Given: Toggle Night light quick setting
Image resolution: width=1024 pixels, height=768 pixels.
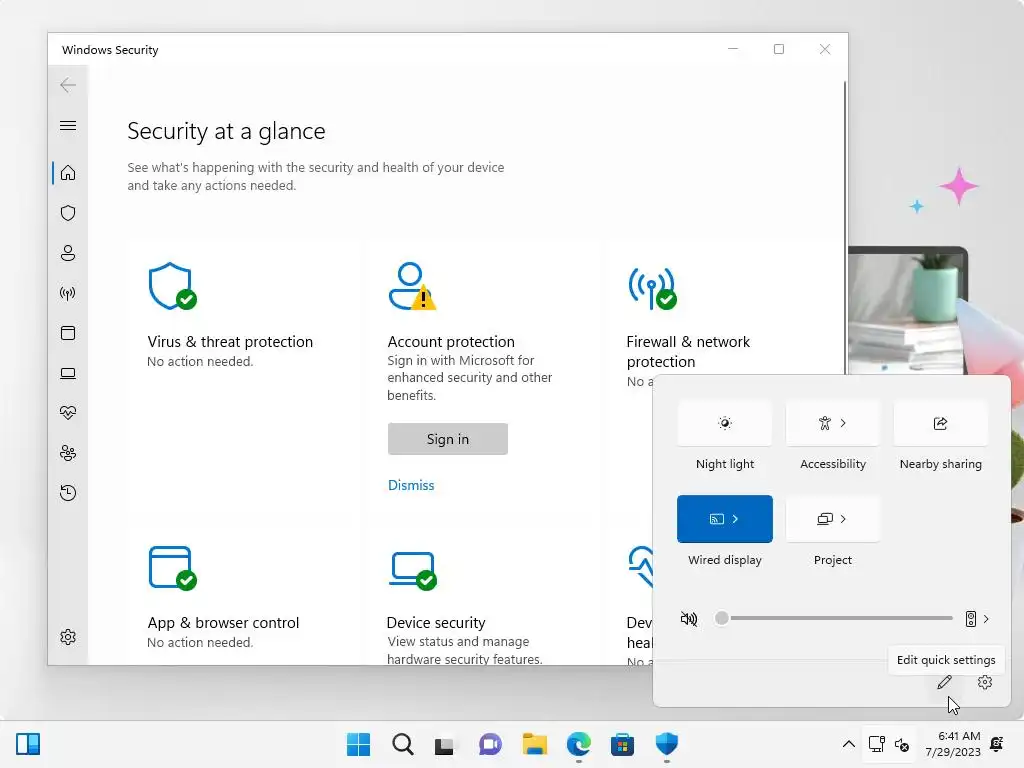Looking at the screenshot, I should 725,423.
